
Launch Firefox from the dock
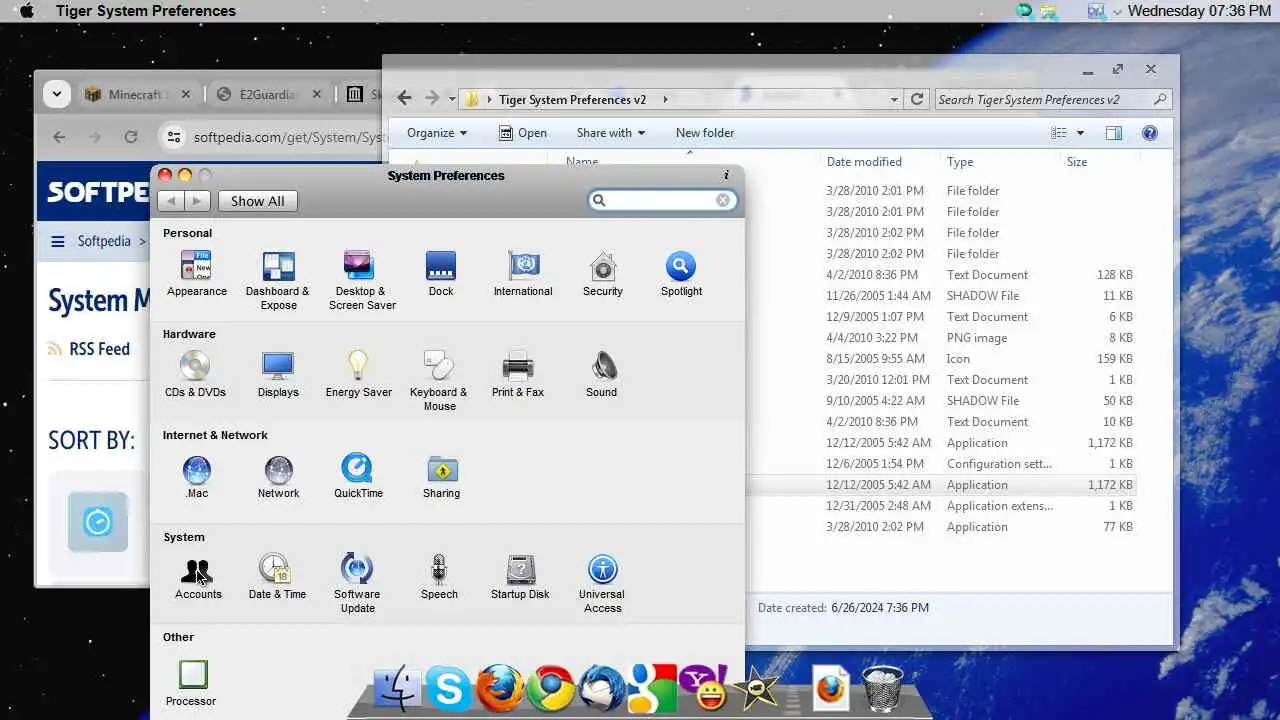click(x=499, y=689)
